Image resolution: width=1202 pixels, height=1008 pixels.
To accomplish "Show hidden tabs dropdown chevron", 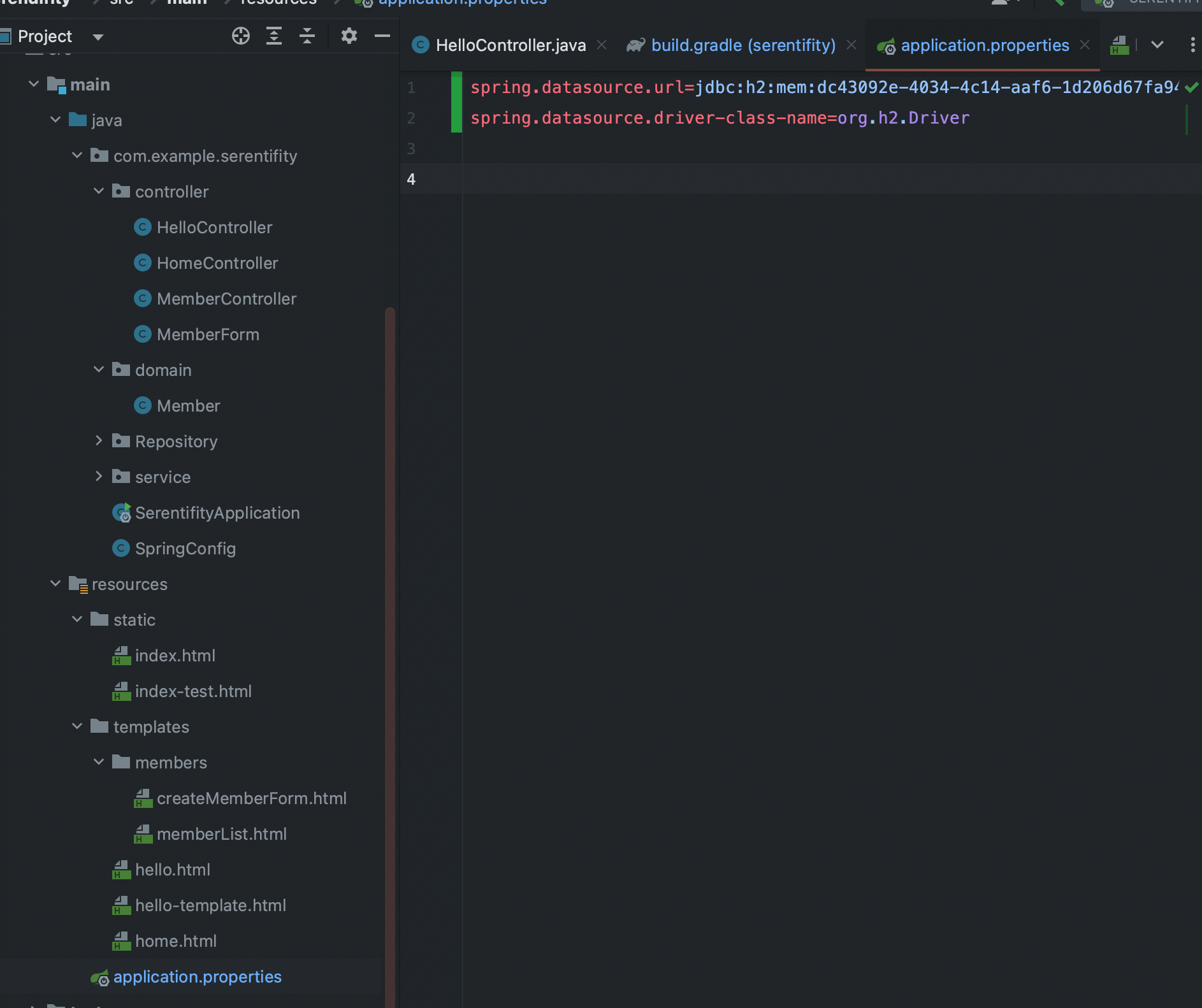I will pyautogui.click(x=1157, y=45).
